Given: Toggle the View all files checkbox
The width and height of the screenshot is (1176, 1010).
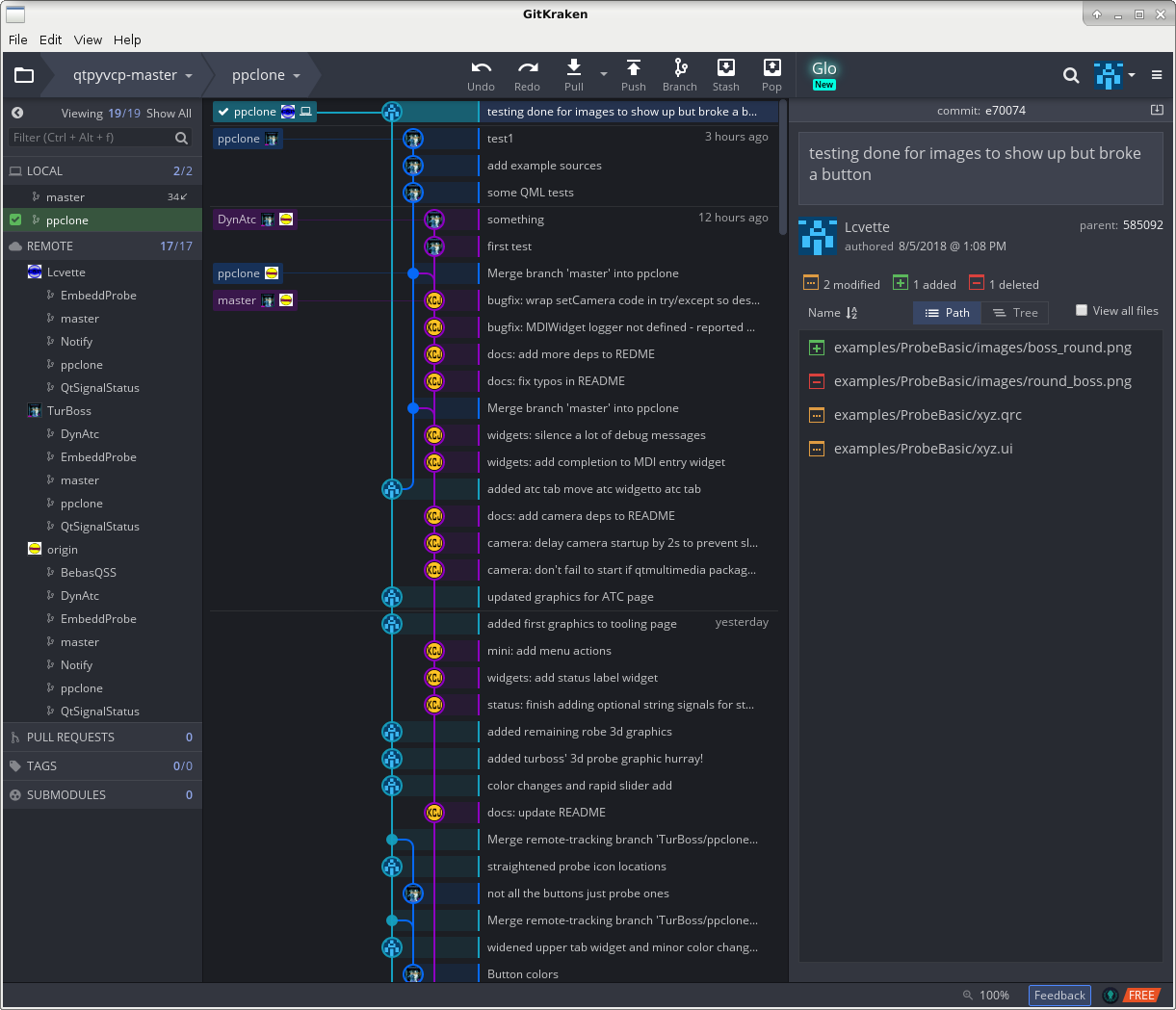Looking at the screenshot, I should point(1082,310).
